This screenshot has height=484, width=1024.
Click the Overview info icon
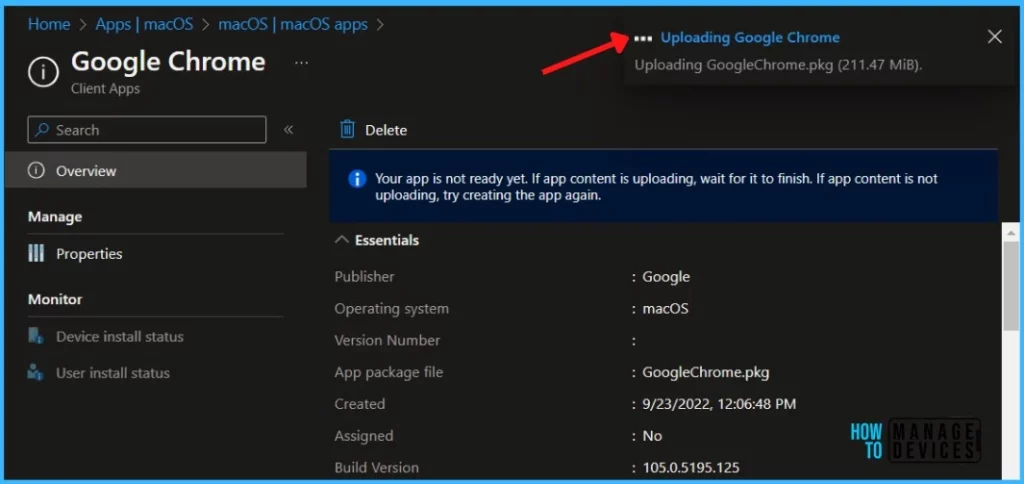pyautogui.click(x=37, y=170)
